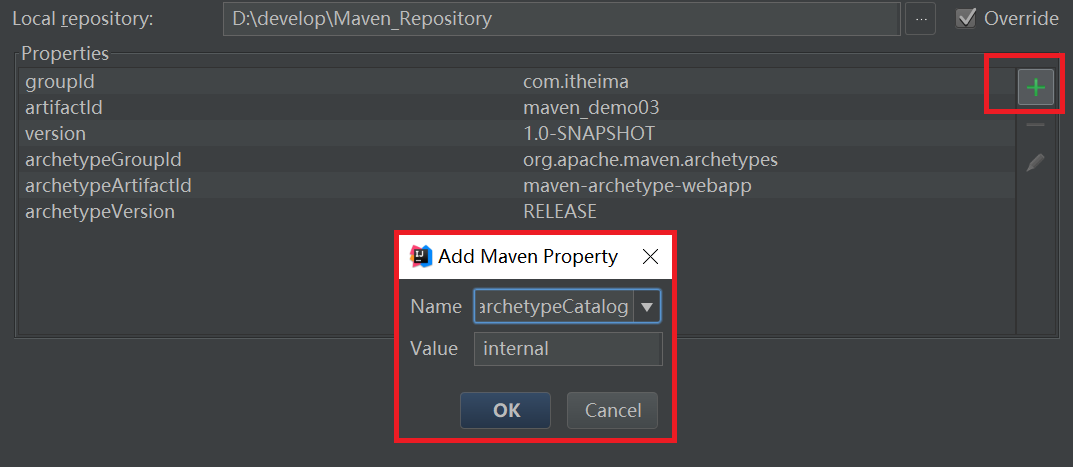Click the Value field containing internal
1073x467 pixels.
click(x=568, y=349)
